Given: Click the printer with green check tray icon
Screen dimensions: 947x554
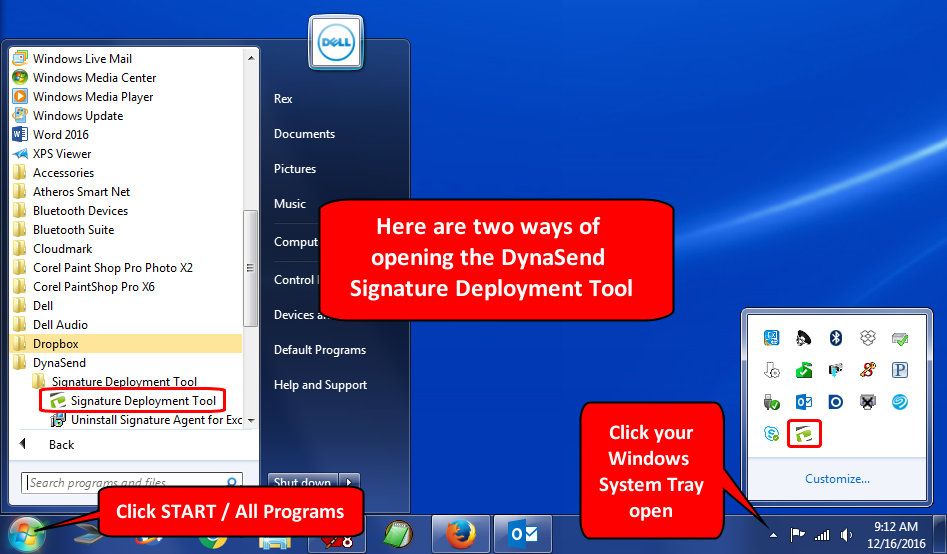Looking at the screenshot, I should click(x=900, y=338).
